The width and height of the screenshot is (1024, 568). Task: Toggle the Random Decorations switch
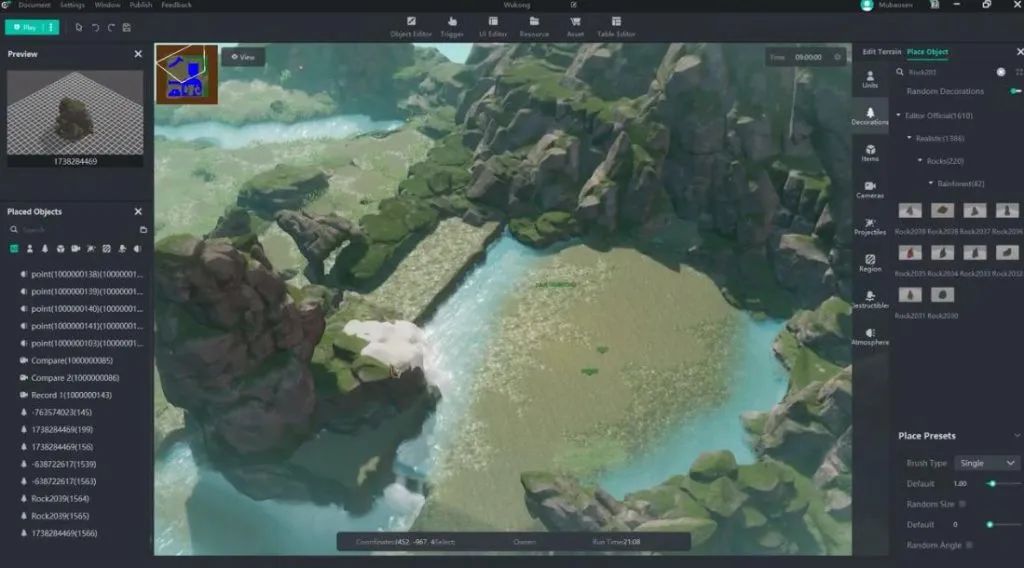1015,91
